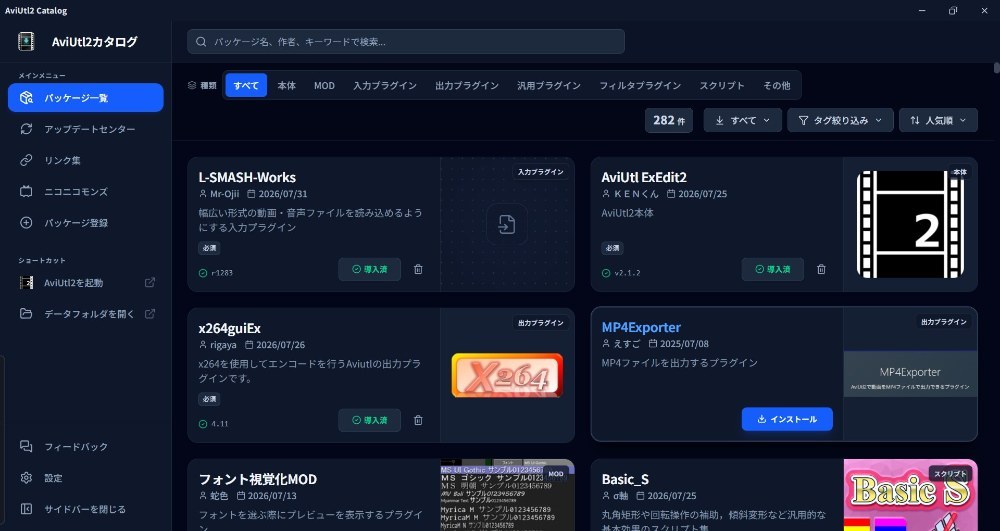Click the 282 件 result count

point(668,120)
